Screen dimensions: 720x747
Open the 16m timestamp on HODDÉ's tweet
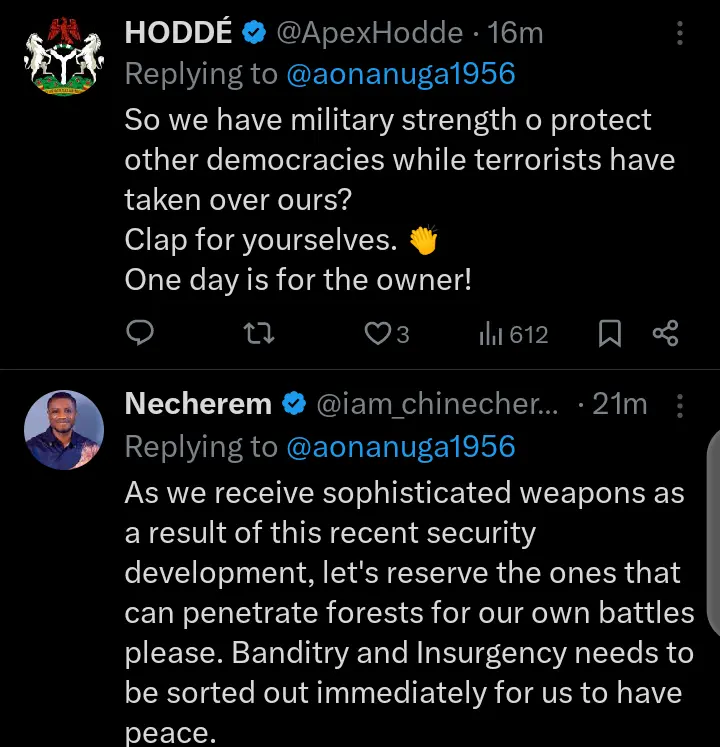pyautogui.click(x=516, y=33)
